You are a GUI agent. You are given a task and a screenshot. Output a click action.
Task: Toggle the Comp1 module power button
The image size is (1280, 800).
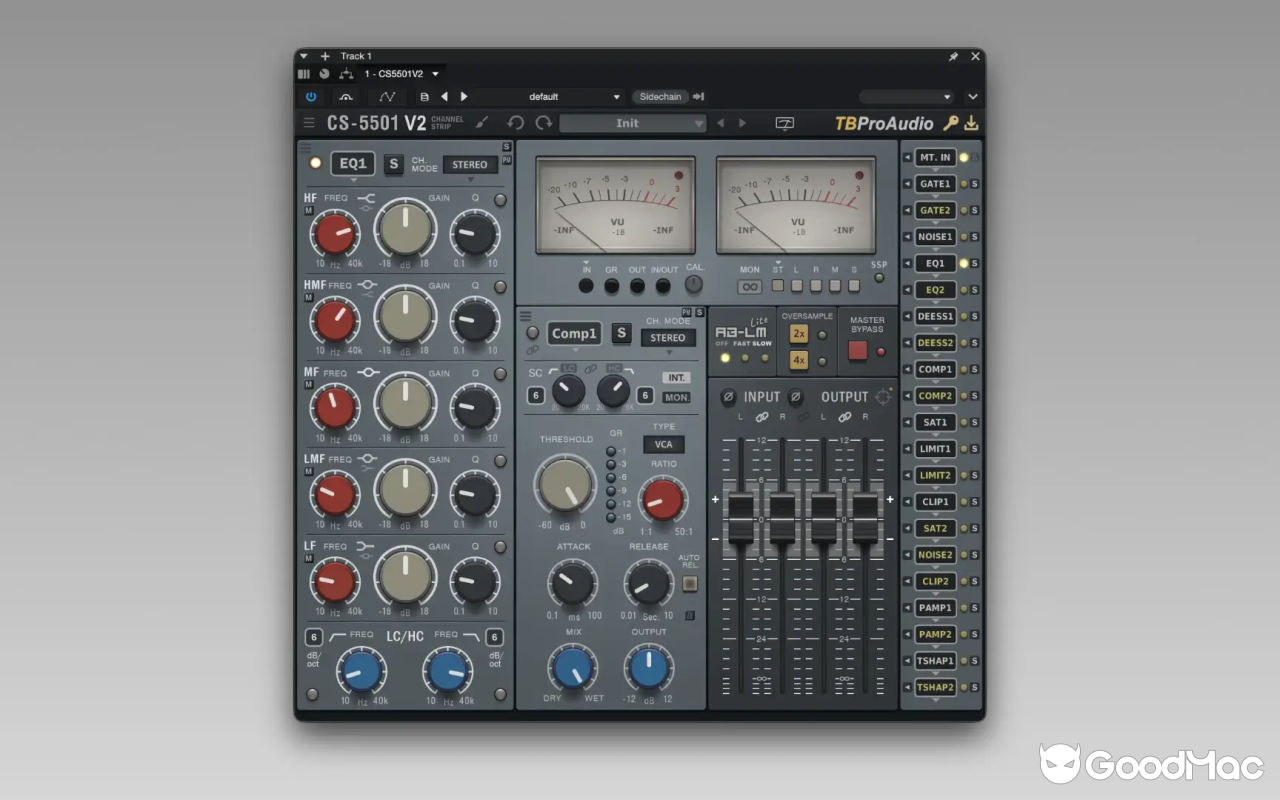[533, 333]
